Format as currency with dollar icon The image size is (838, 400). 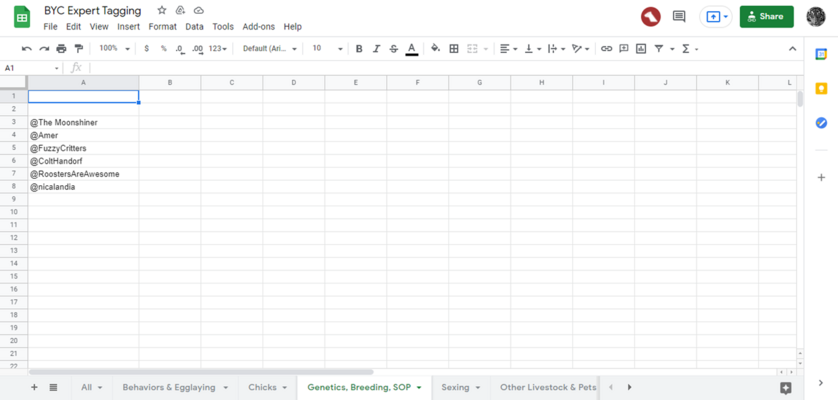coord(146,49)
